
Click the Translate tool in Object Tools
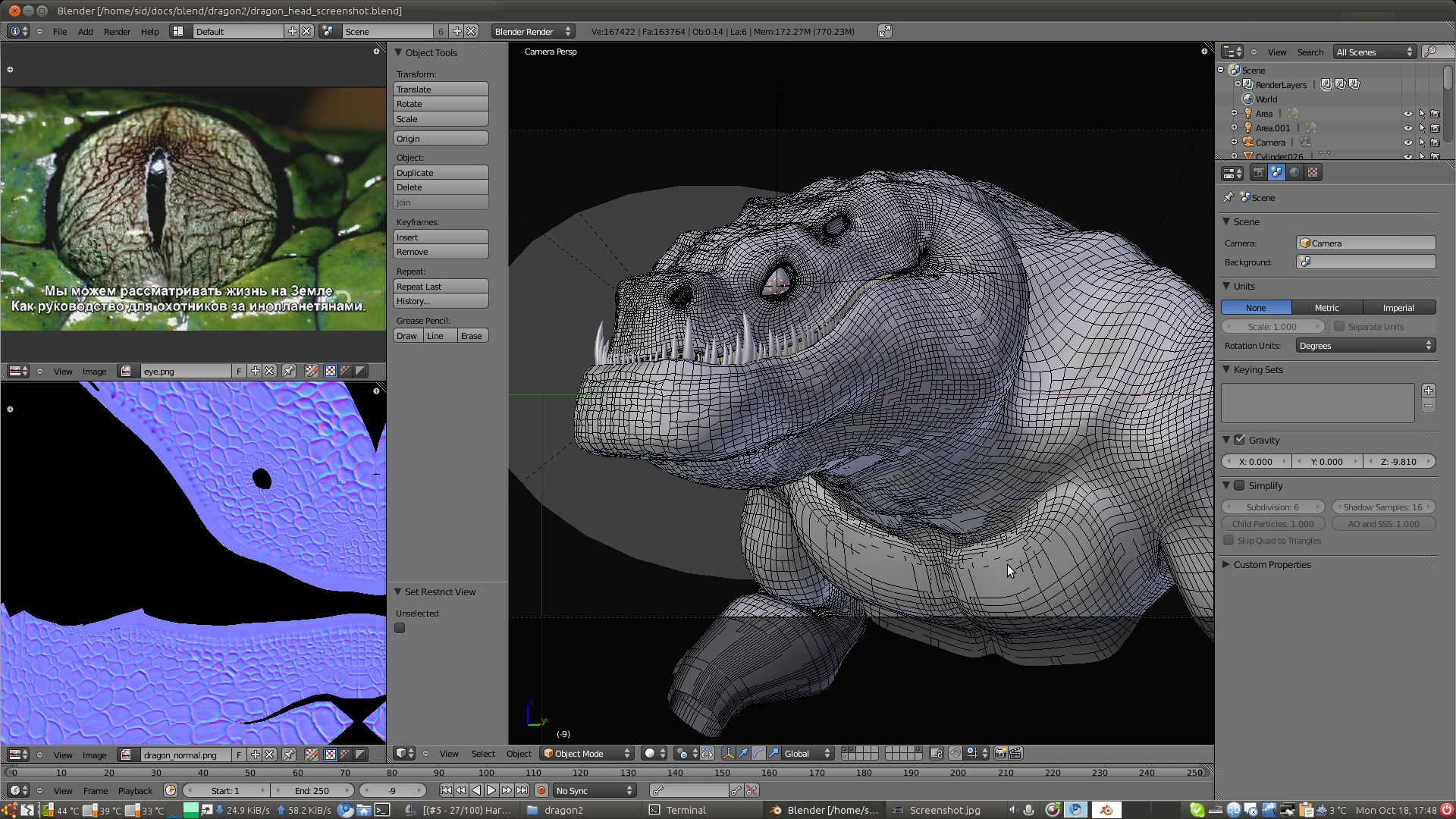[x=441, y=89]
